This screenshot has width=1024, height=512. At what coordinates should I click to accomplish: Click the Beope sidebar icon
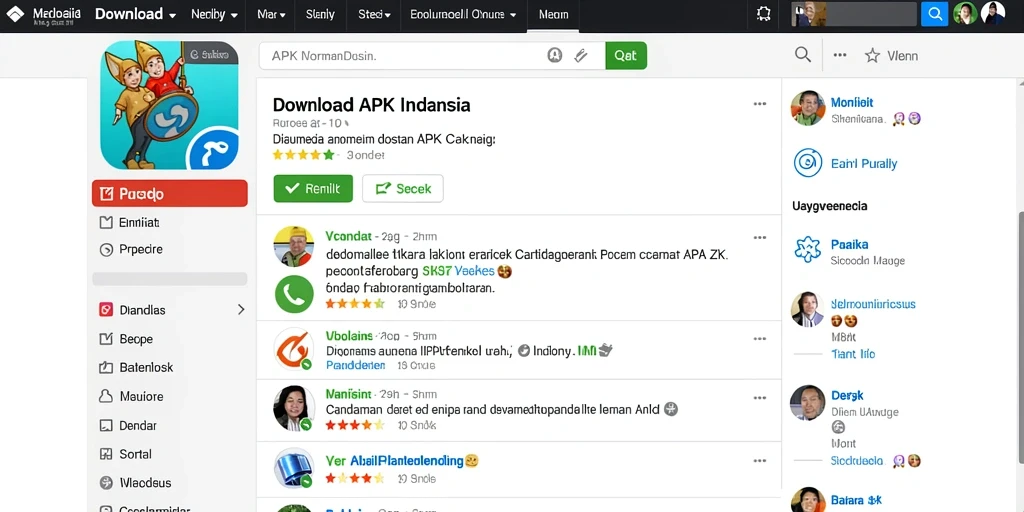click(106, 339)
